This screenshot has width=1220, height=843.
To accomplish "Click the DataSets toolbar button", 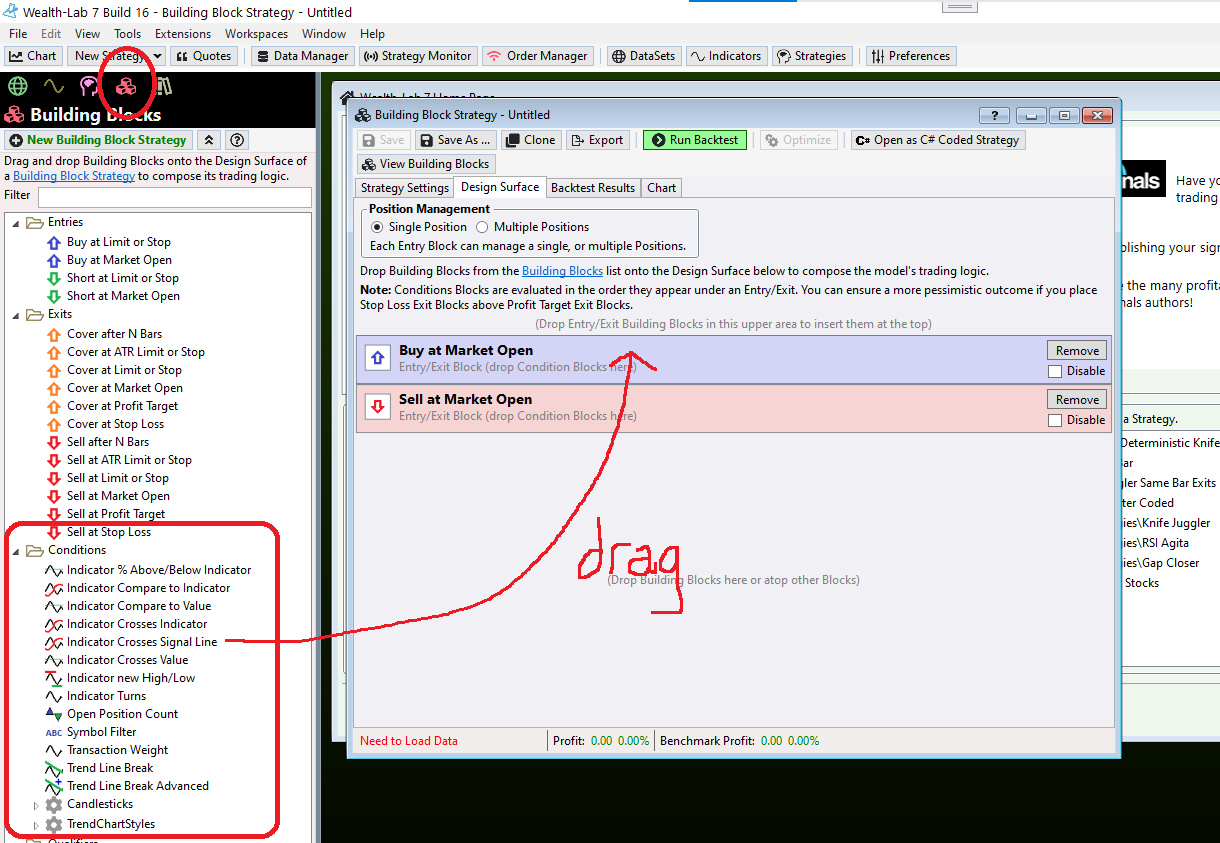I will click(x=643, y=56).
